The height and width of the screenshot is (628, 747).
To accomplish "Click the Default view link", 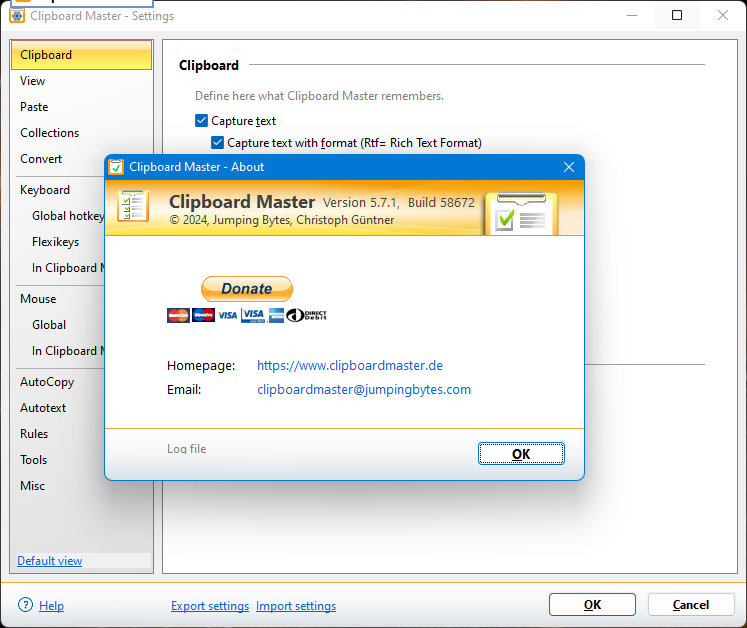I will 50,561.
